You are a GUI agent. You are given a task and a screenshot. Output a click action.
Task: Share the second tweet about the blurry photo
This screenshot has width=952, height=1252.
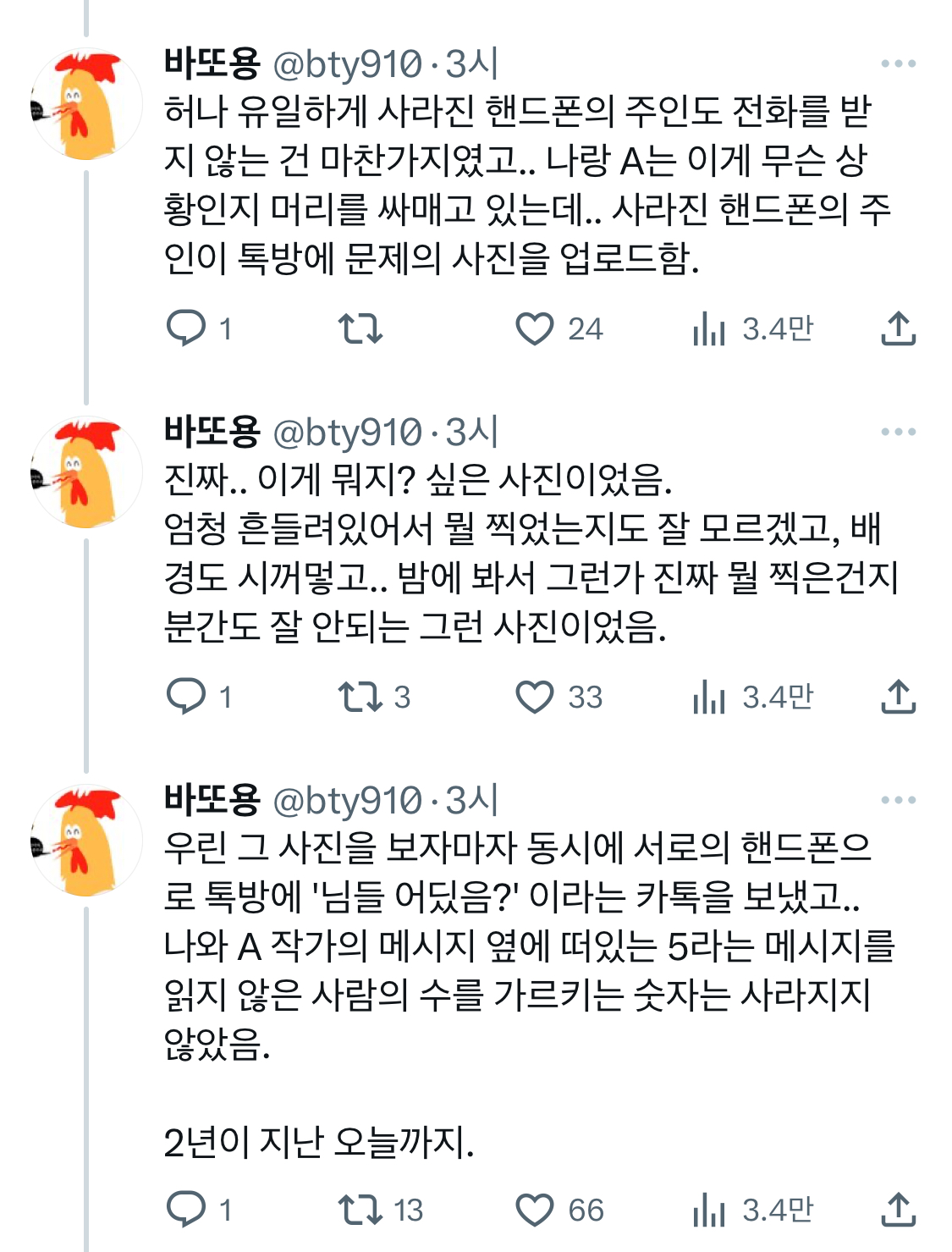[899, 697]
